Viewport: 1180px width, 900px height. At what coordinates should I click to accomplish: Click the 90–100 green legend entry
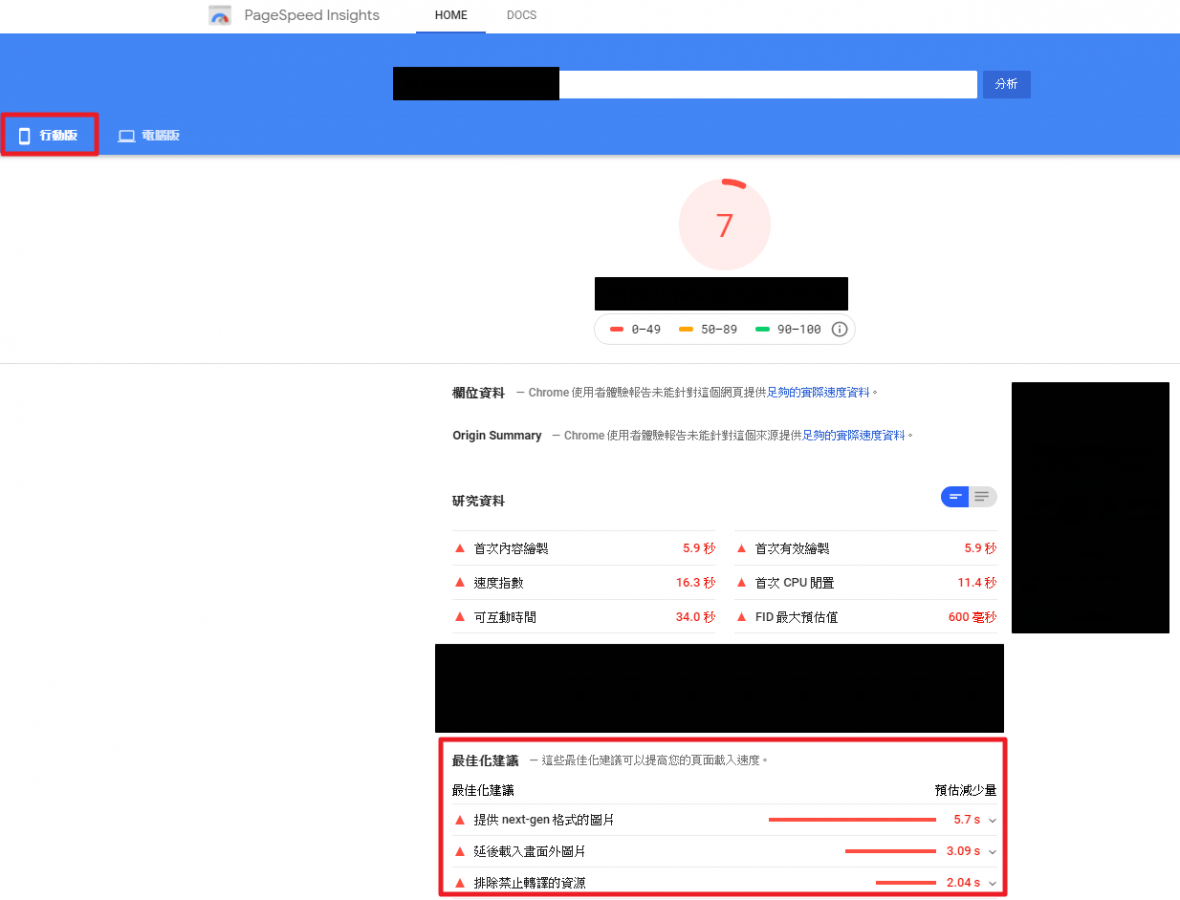[788, 330]
